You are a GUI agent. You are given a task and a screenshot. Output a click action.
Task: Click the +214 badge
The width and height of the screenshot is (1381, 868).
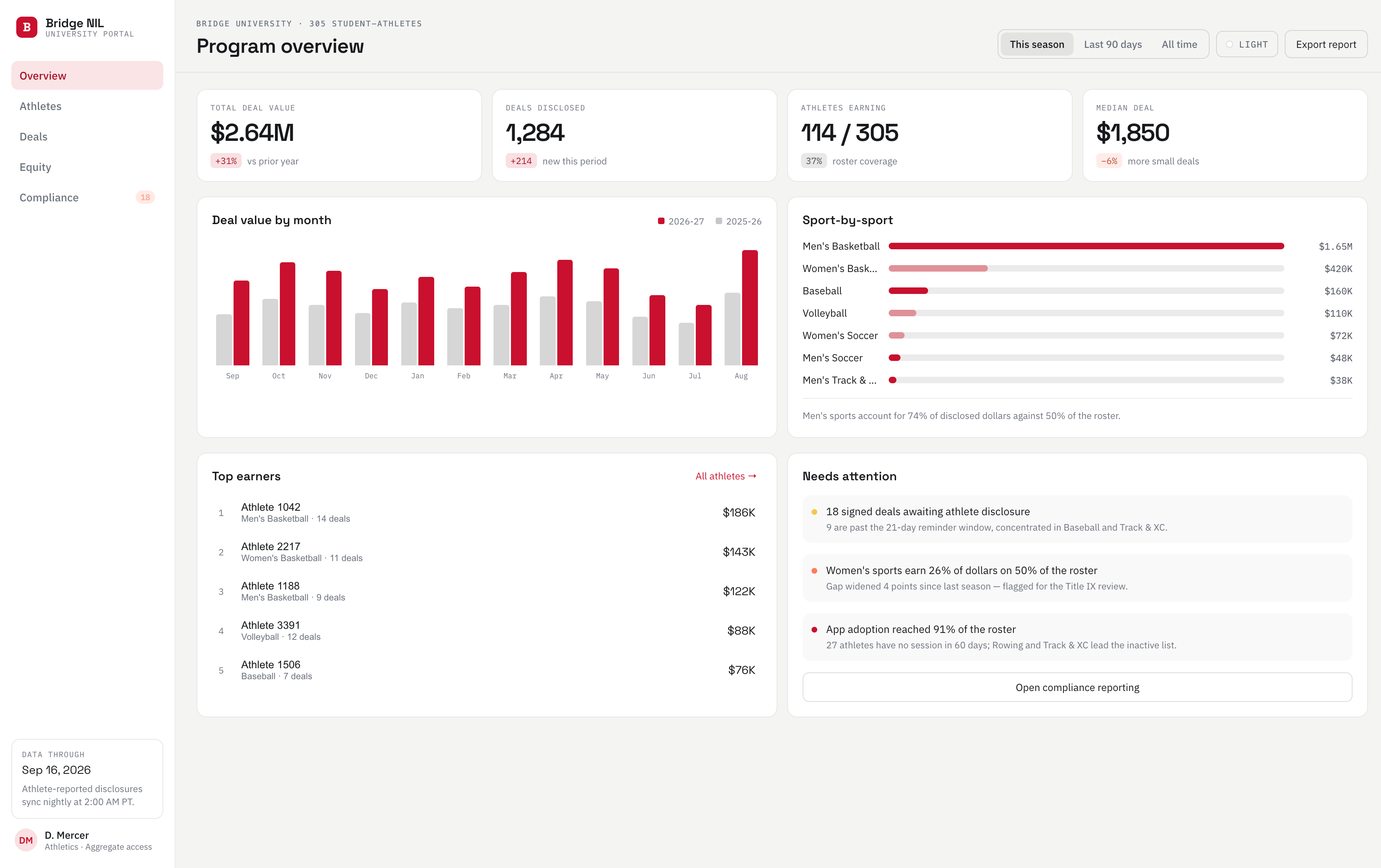click(521, 161)
